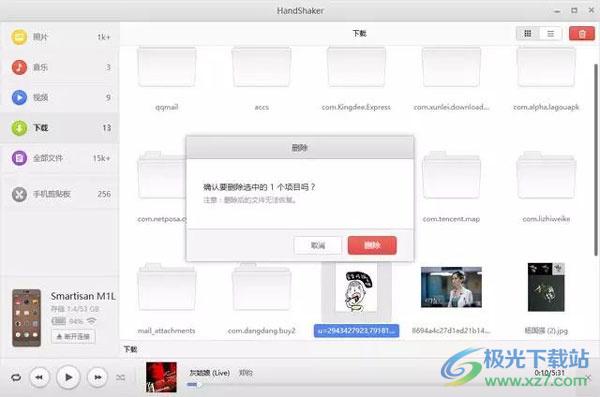Skip to the next track
The image size is (600, 397).
pyautogui.click(x=97, y=377)
